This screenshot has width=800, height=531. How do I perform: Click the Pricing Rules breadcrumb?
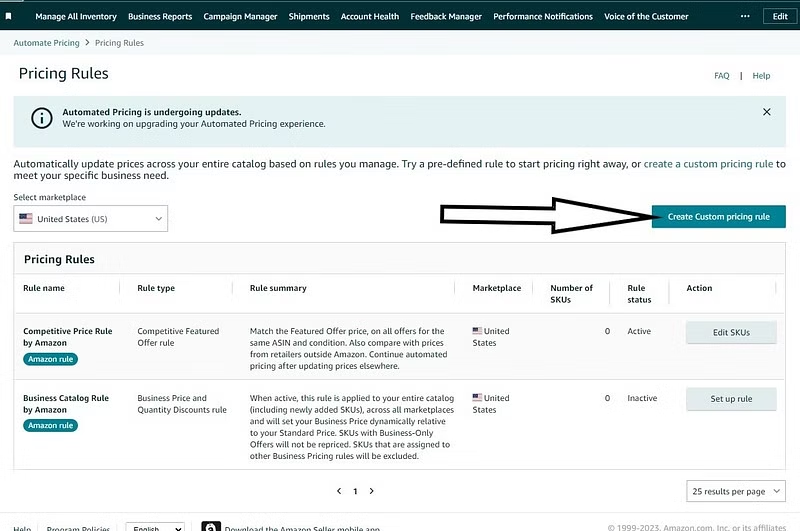[119, 43]
